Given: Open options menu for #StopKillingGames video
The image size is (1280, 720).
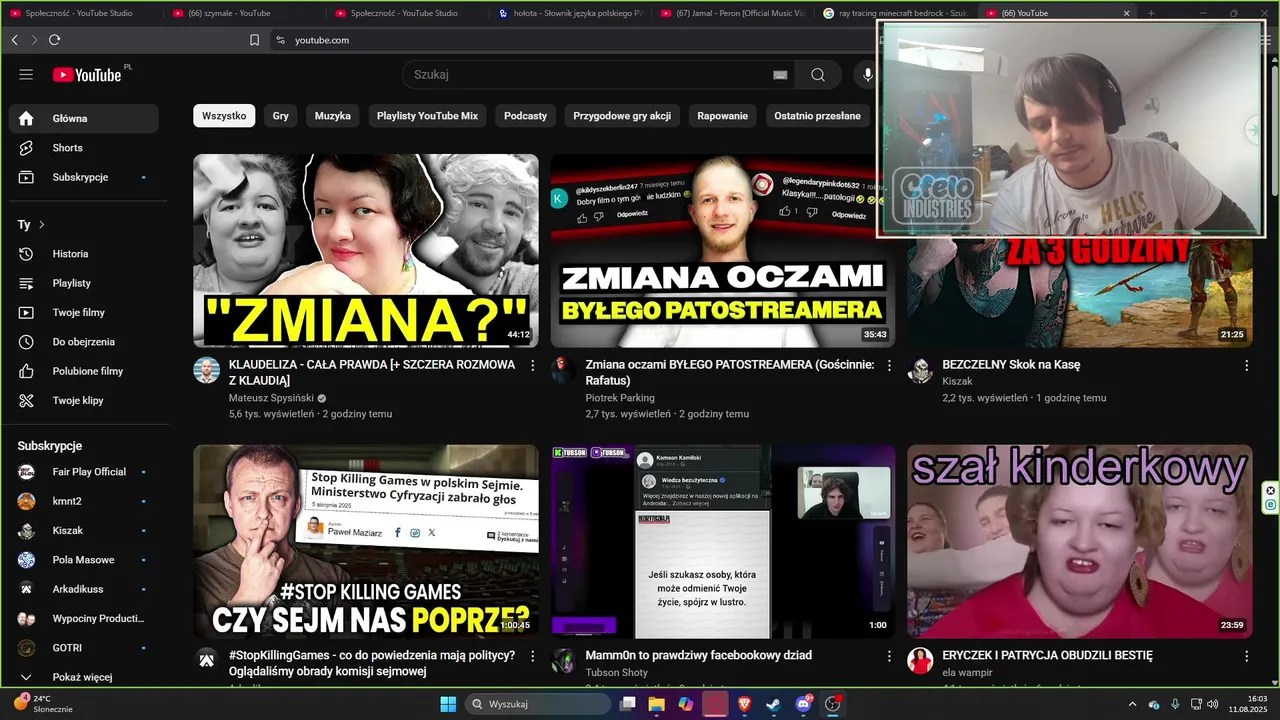Looking at the screenshot, I should pos(532,656).
